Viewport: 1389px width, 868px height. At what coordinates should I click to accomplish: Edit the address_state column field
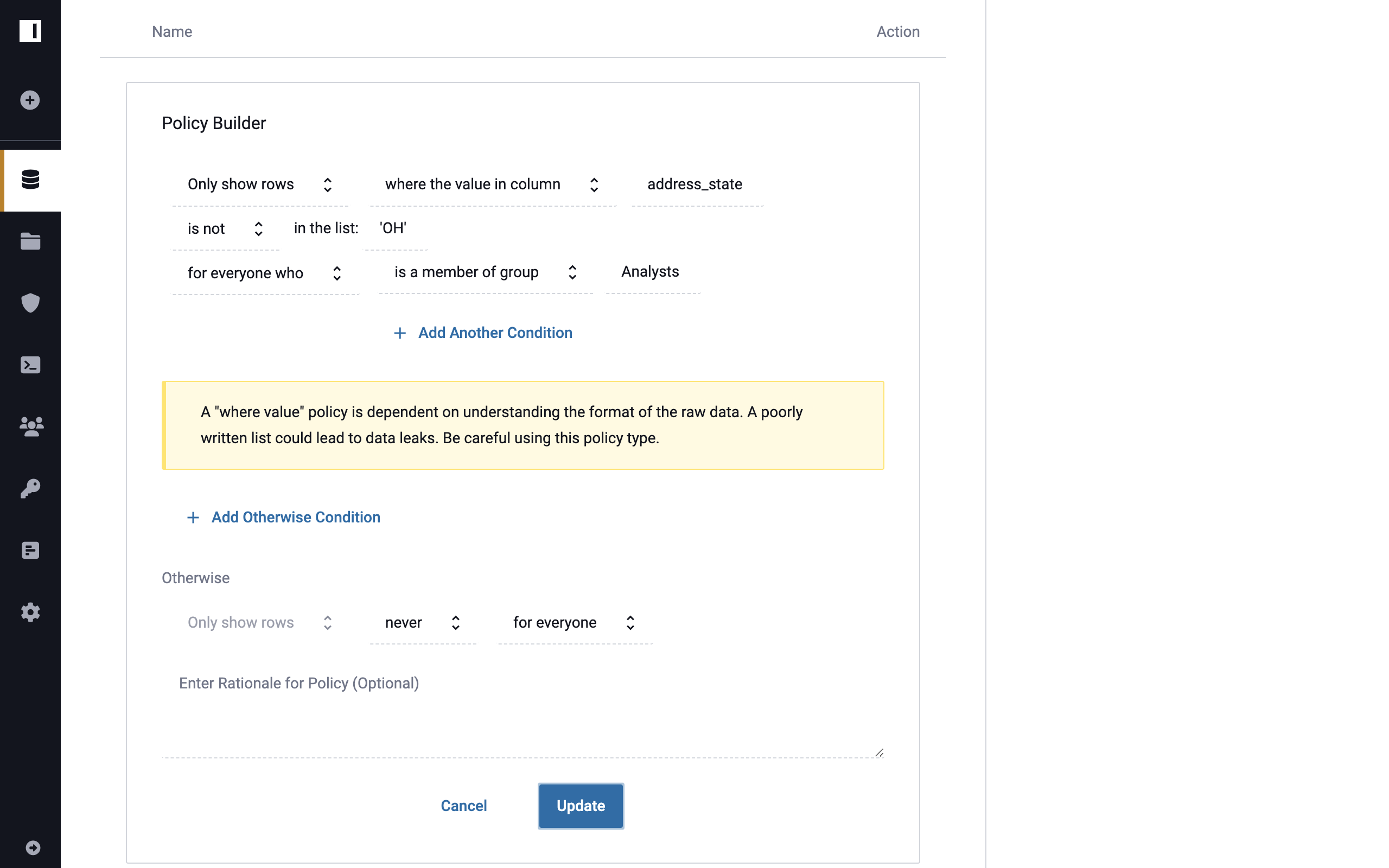coord(697,184)
